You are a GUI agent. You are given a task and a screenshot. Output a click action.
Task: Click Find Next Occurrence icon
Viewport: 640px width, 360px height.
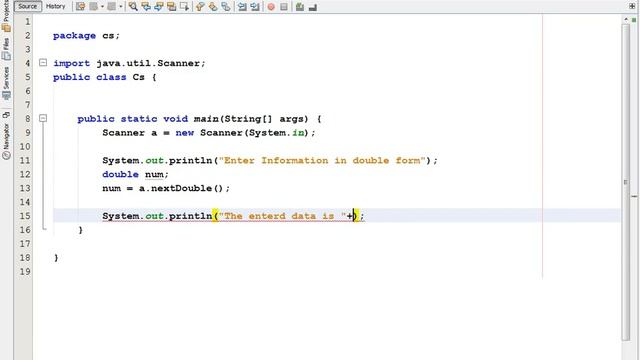click(159, 7)
